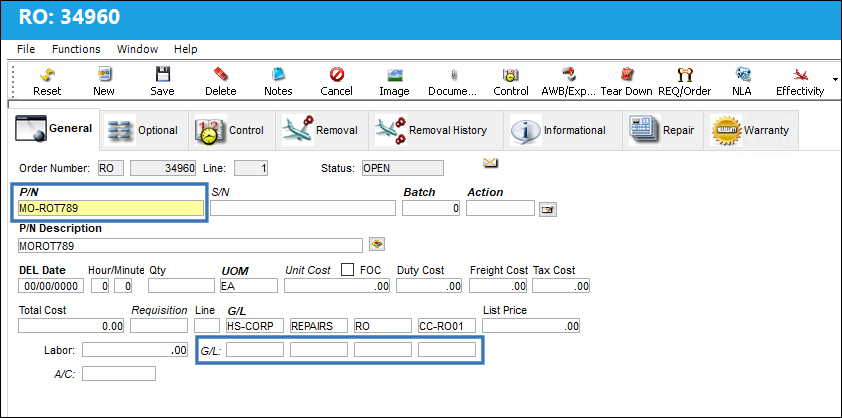Viewport: 842px width, 418px height.
Task: Click the Tax Cost field
Action: (x=561, y=286)
